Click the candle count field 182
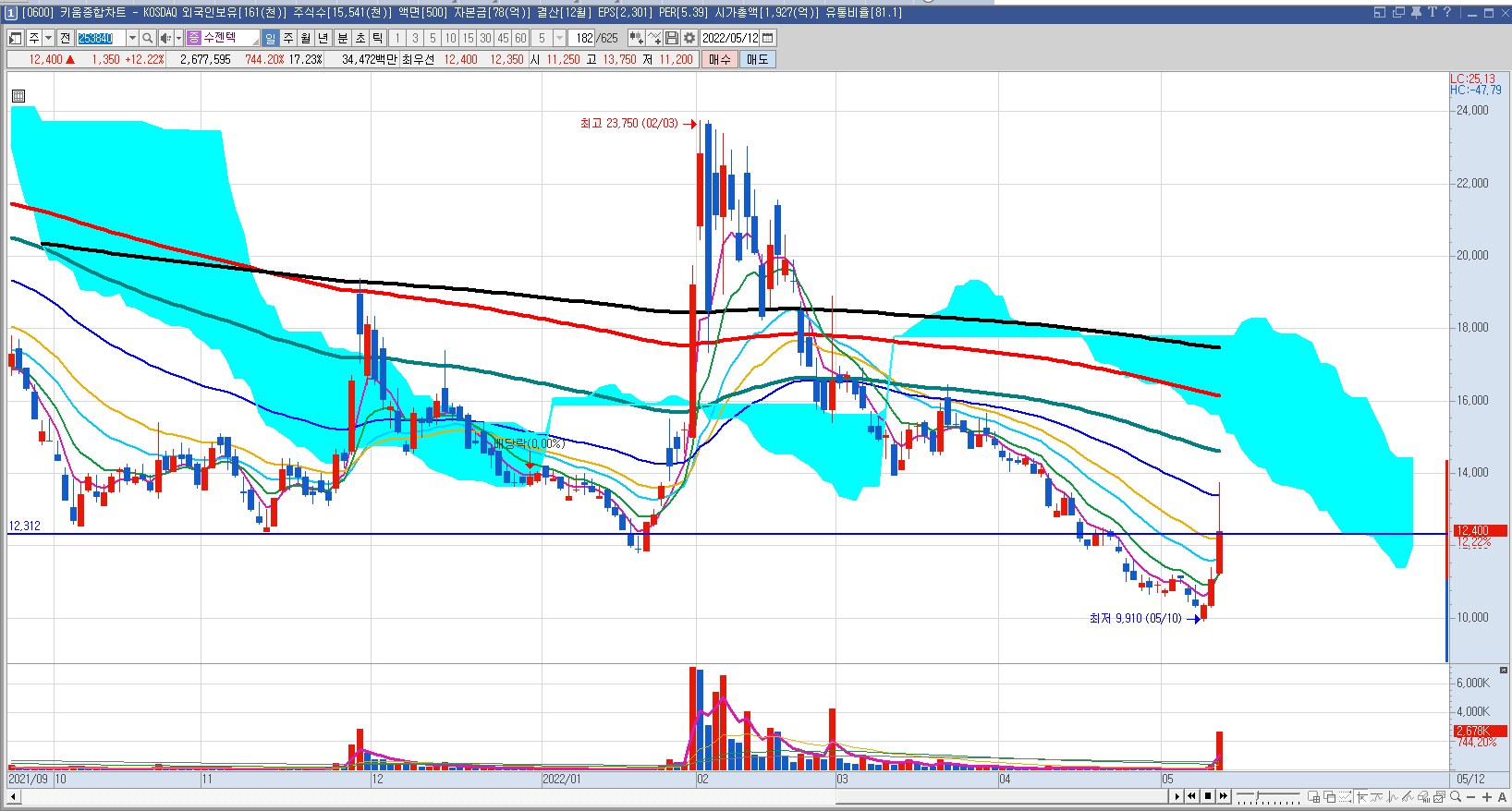 pyautogui.click(x=583, y=38)
